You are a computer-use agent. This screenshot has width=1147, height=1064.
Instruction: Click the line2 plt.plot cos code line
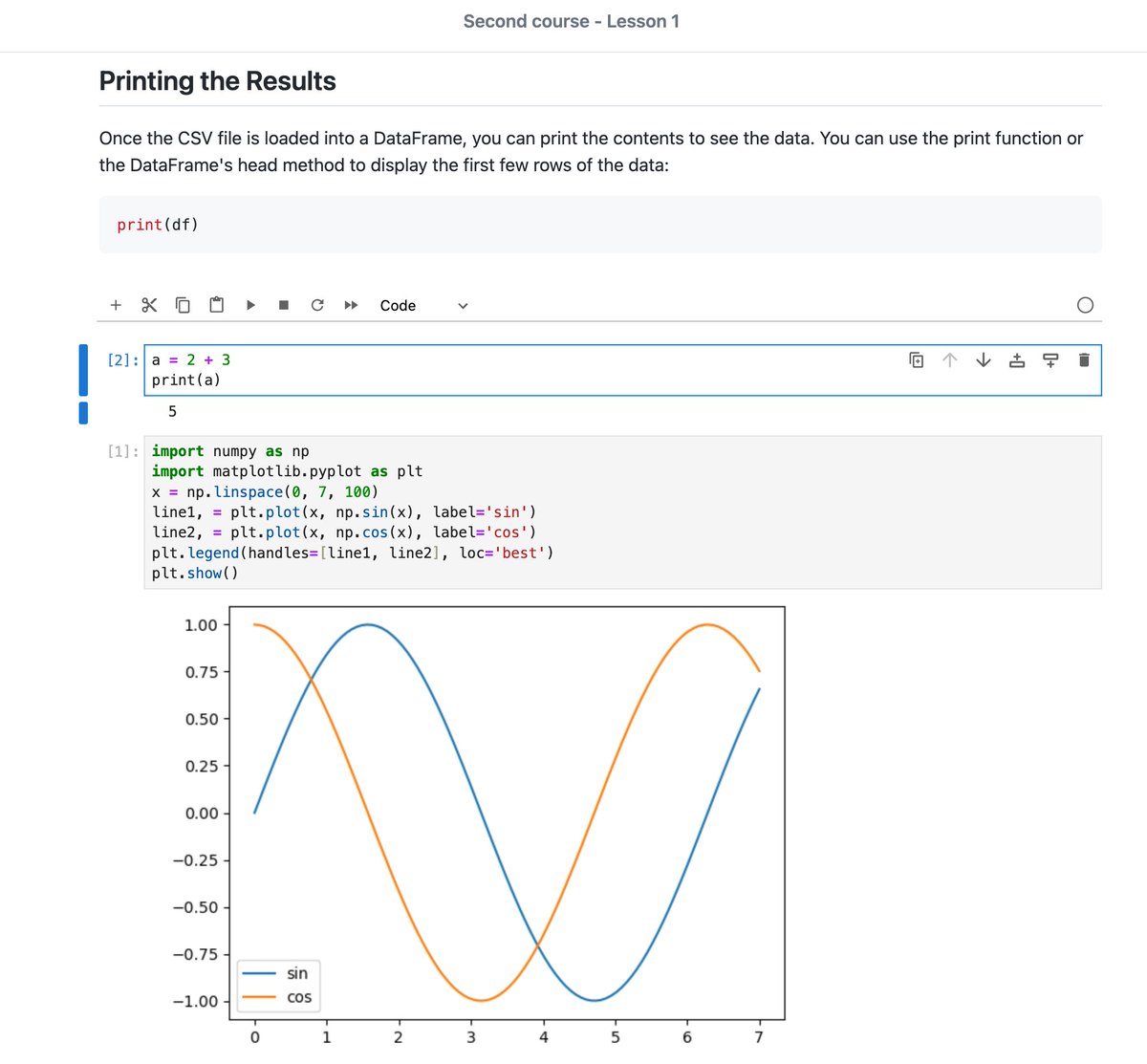click(x=344, y=532)
